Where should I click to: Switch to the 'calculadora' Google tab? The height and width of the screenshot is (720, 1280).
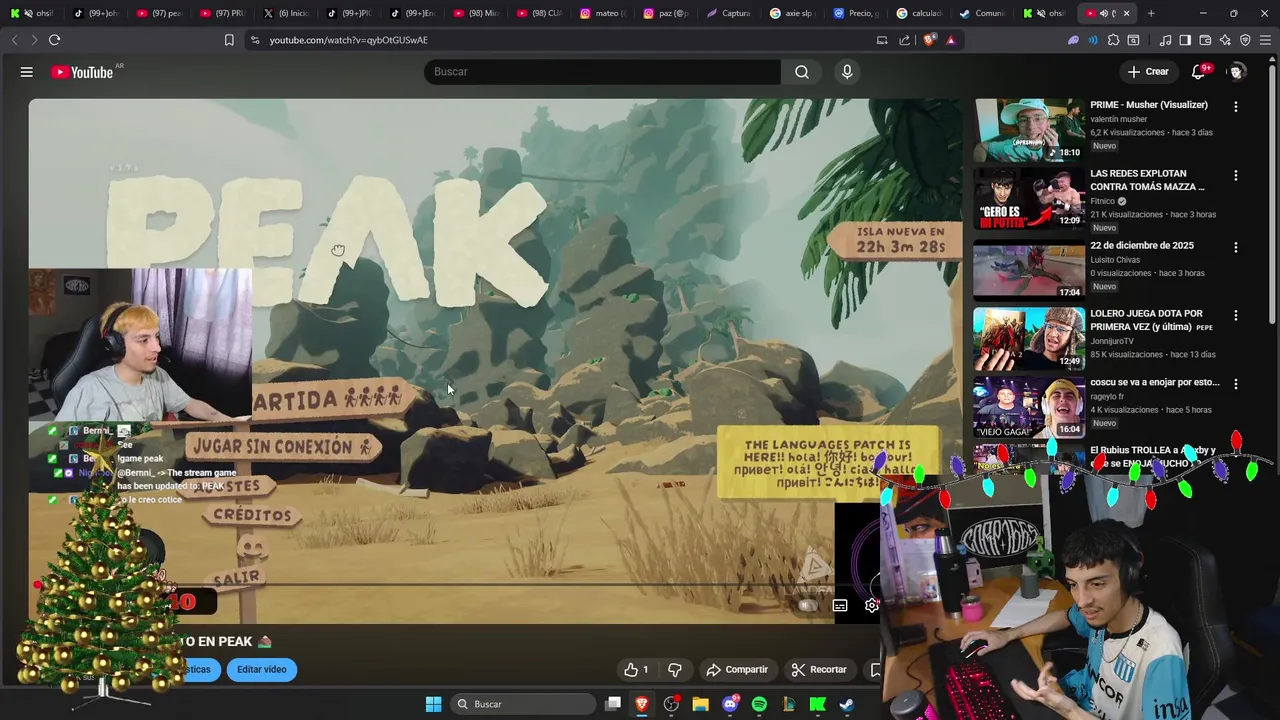(919, 13)
